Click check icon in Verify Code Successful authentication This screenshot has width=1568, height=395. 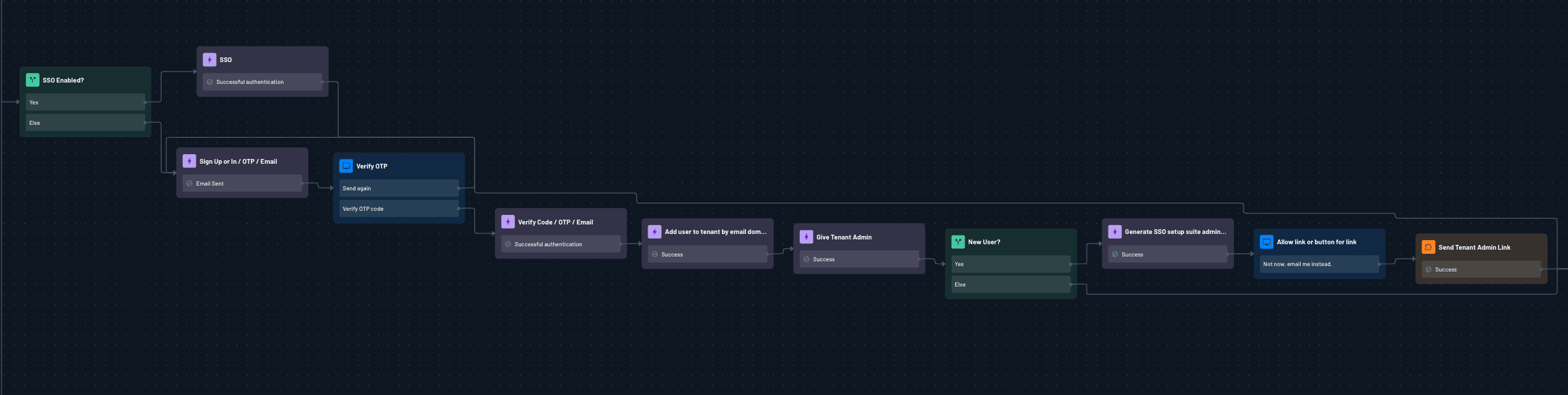tap(508, 244)
